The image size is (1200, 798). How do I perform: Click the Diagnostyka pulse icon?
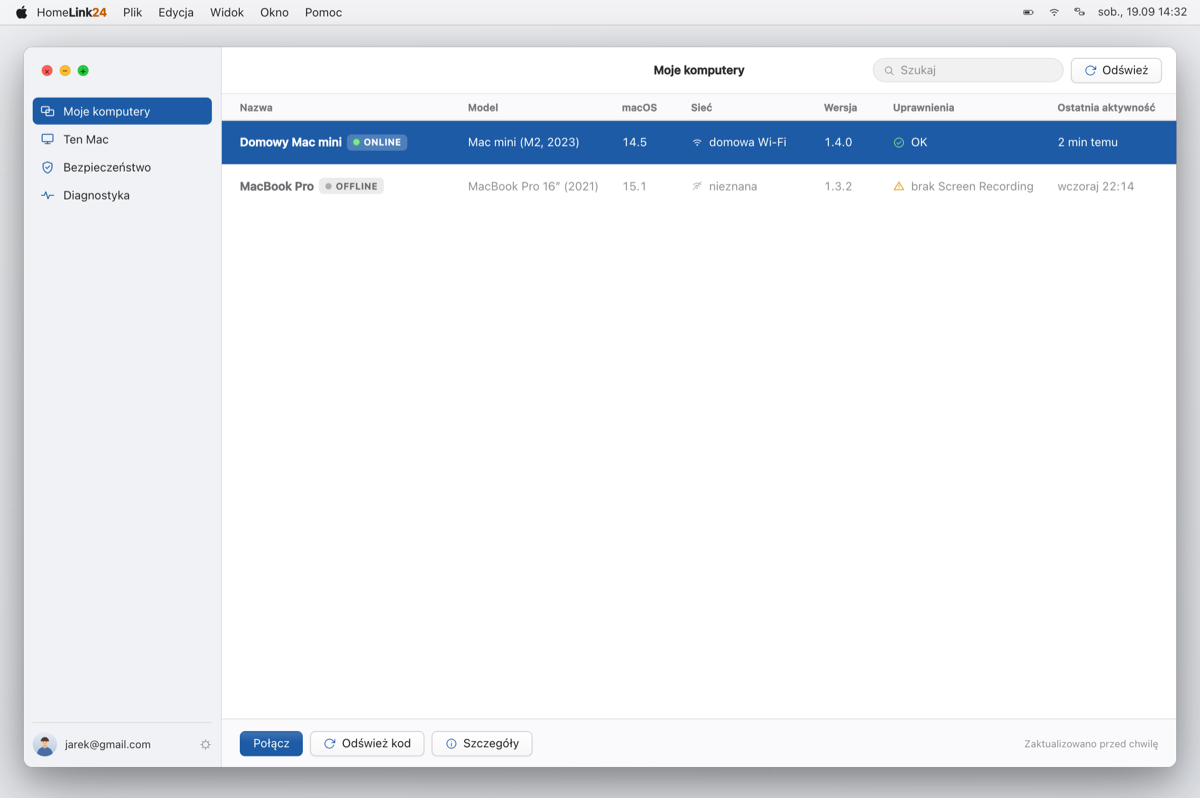click(x=47, y=195)
